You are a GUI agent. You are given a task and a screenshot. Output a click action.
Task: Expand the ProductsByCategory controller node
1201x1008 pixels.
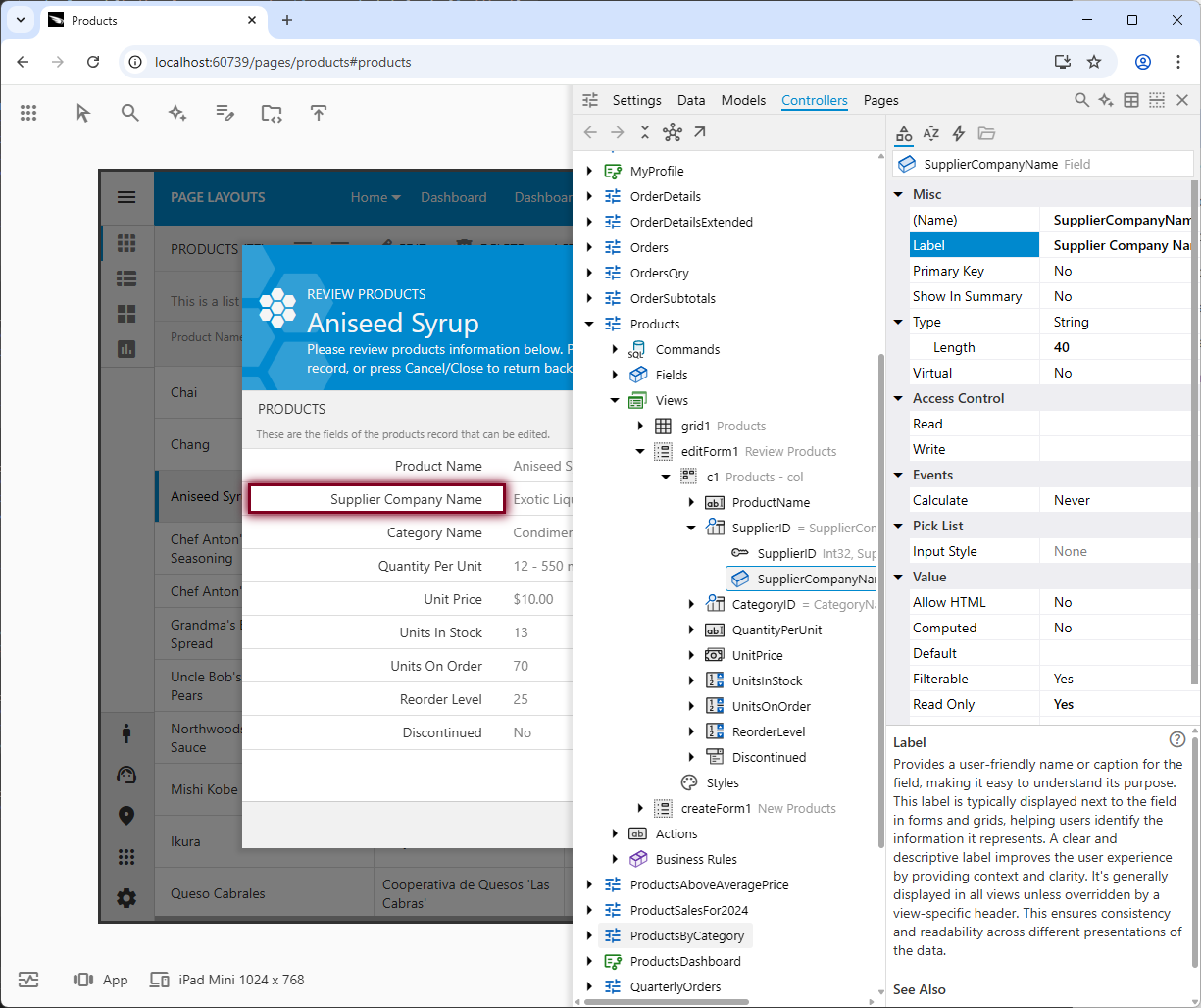589,935
